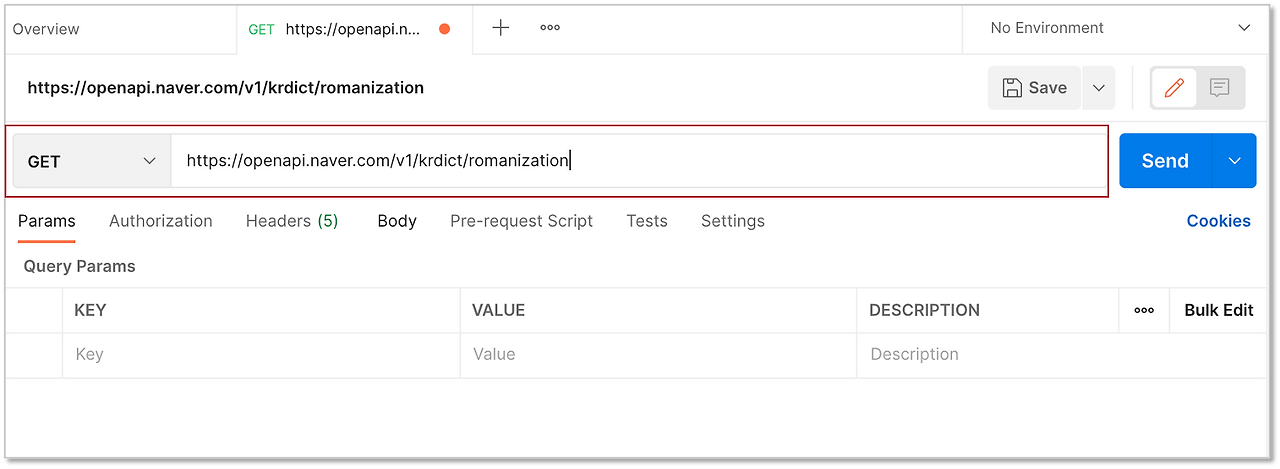The image size is (1280, 469).
Task: Open the Headers (5) tab
Action: coord(292,221)
